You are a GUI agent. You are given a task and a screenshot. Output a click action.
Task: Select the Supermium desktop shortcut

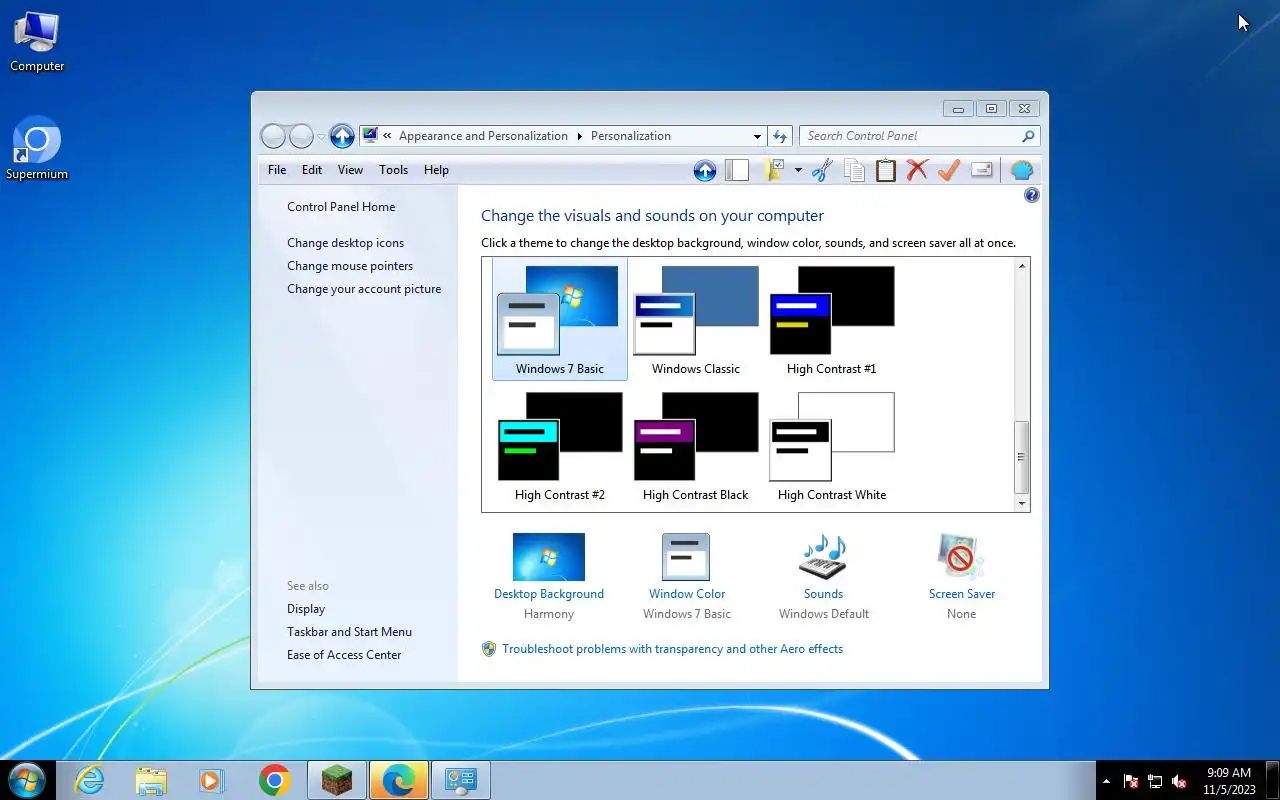[37, 150]
